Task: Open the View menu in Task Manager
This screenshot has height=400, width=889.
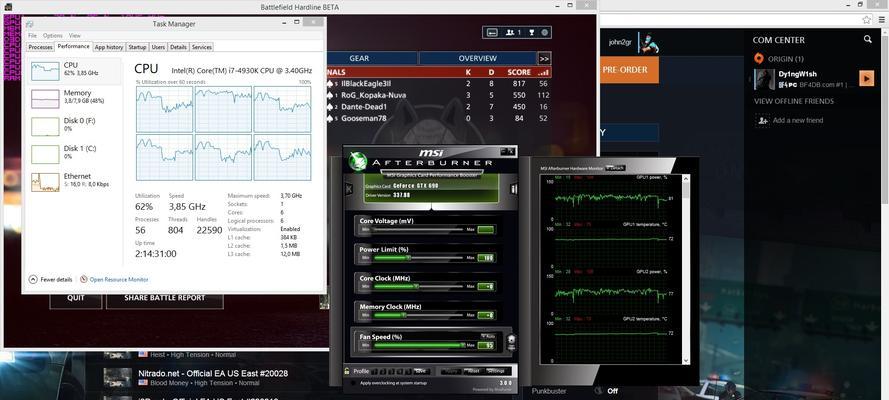Action: [x=75, y=36]
